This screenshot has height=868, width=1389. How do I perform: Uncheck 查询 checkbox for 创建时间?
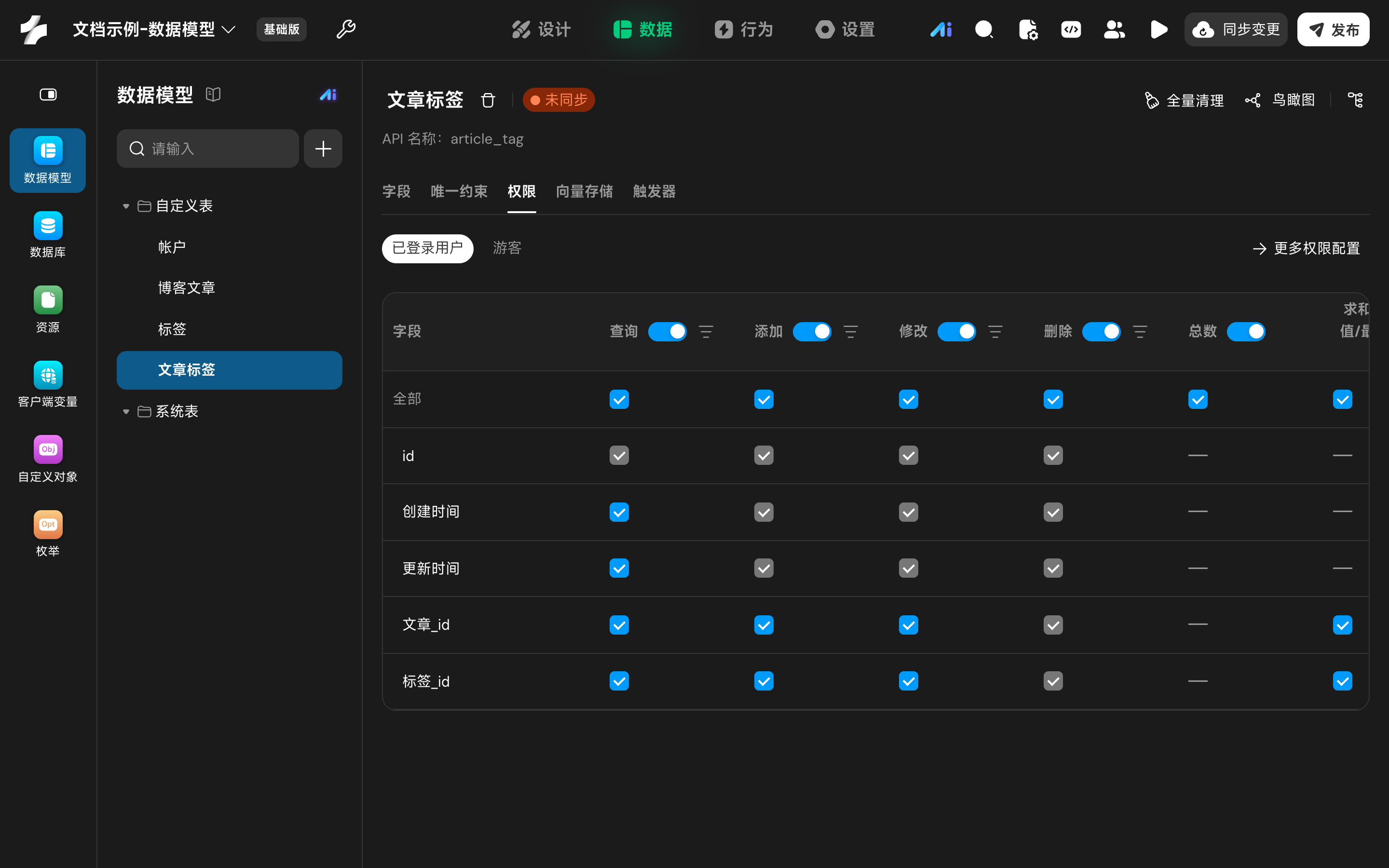(x=619, y=512)
